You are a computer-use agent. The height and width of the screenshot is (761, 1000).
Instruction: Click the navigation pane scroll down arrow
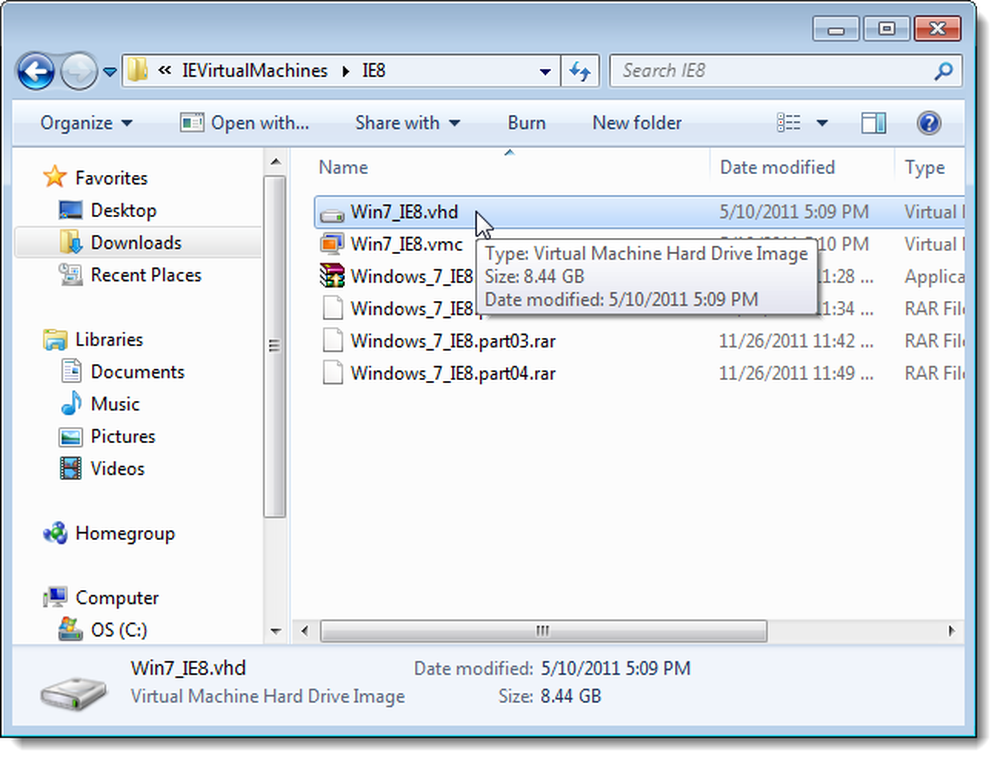(x=276, y=632)
